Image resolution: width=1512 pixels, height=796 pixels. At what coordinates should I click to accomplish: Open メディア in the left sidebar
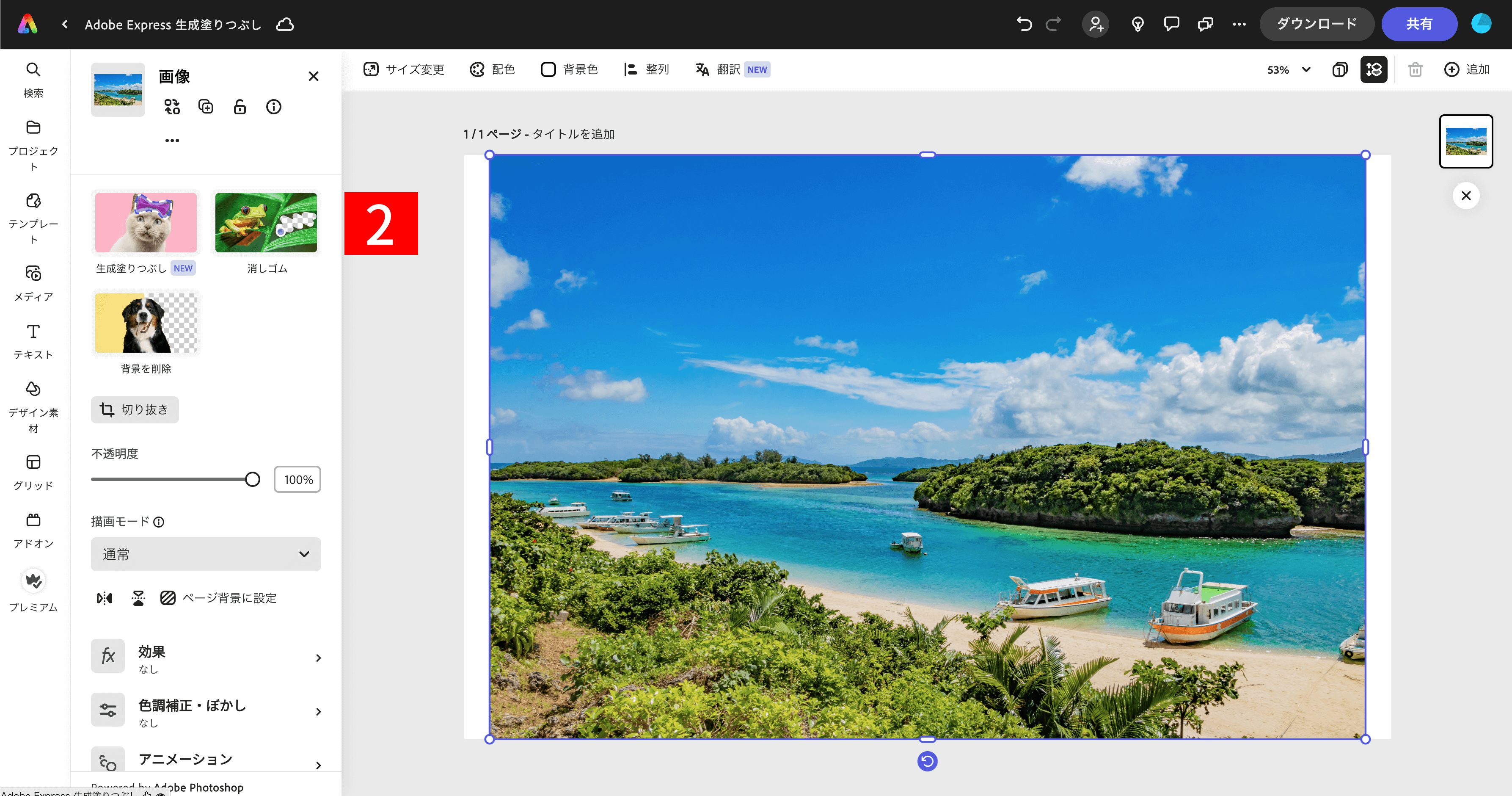33,284
